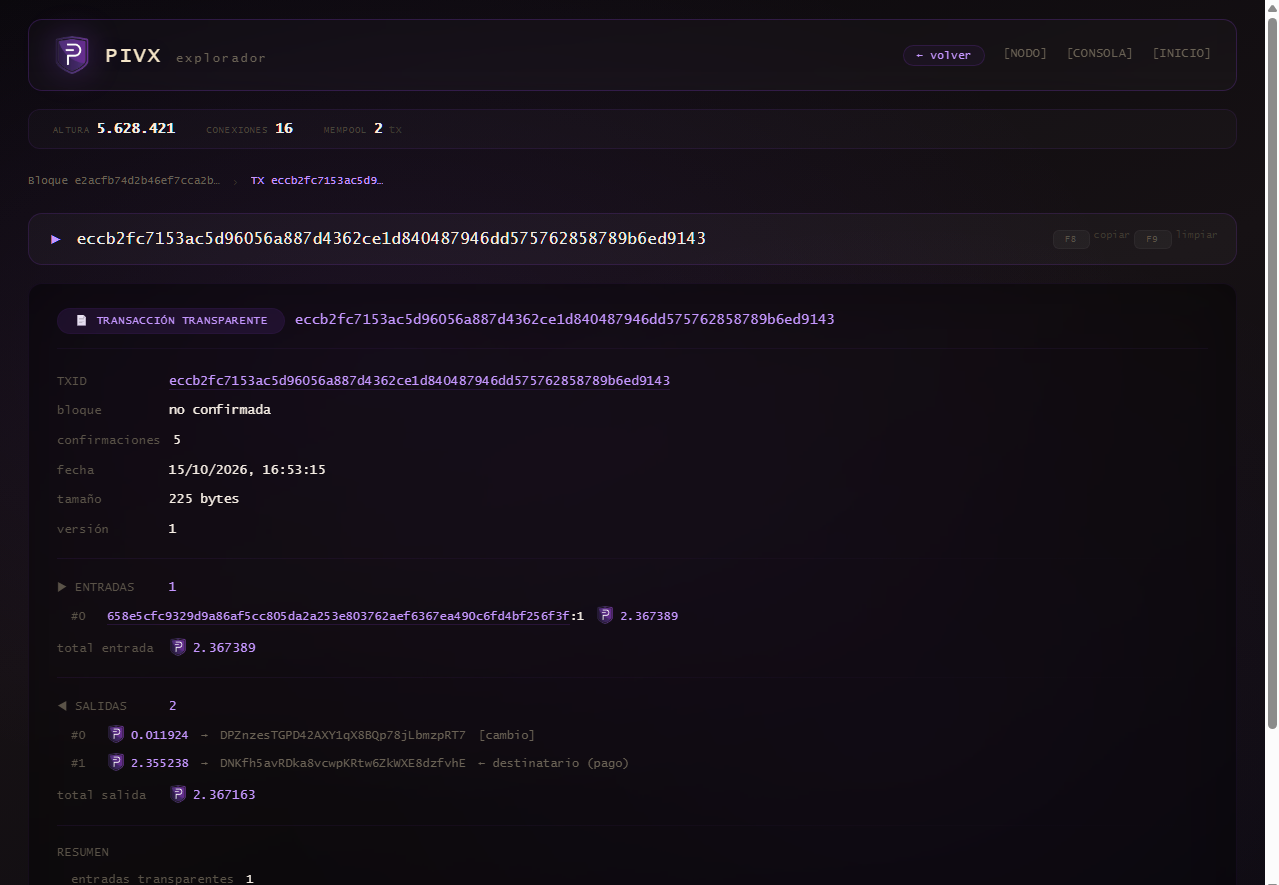
Task: Click the PIVX coin icon beside output 2.355238
Action: coord(116,763)
